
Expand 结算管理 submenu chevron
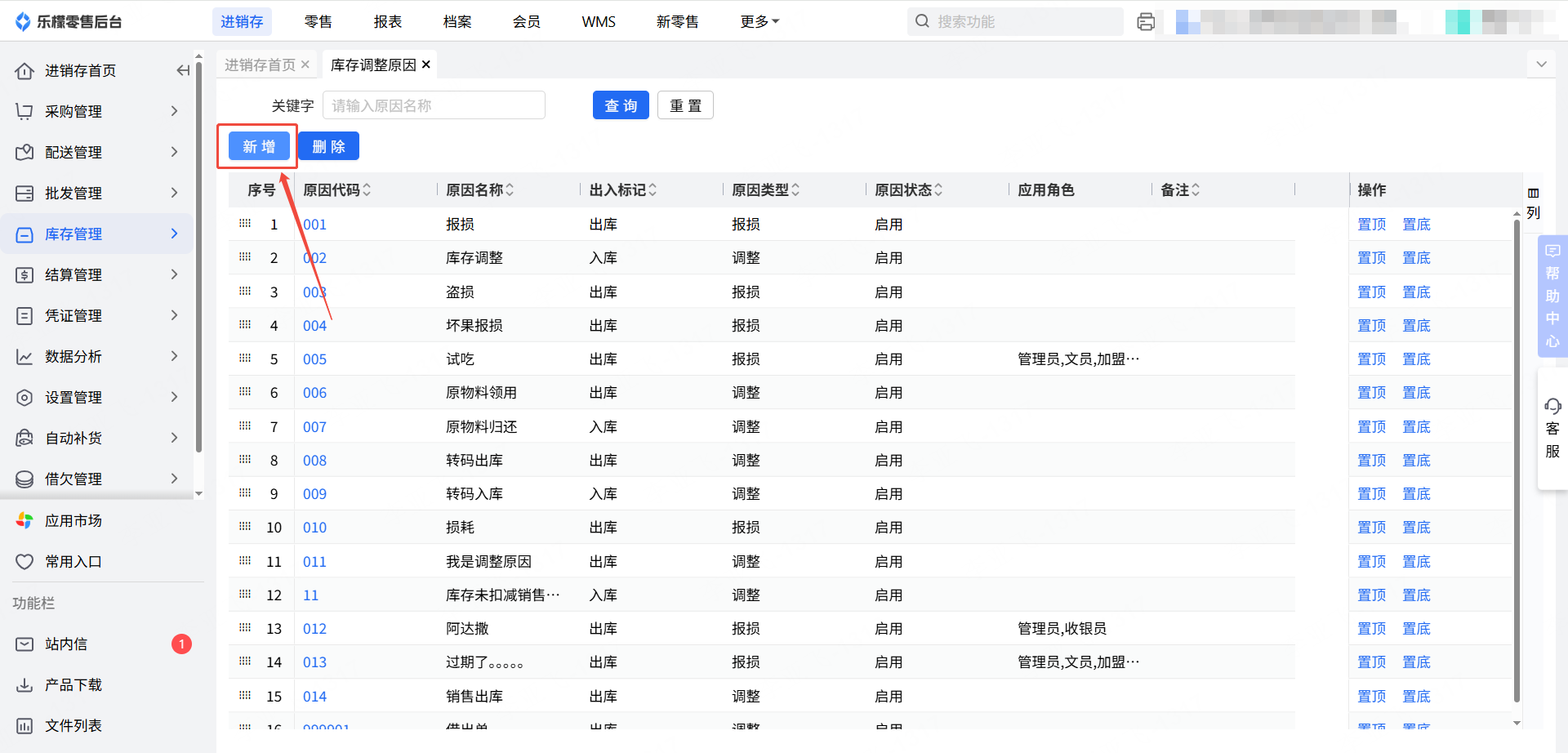(x=174, y=274)
